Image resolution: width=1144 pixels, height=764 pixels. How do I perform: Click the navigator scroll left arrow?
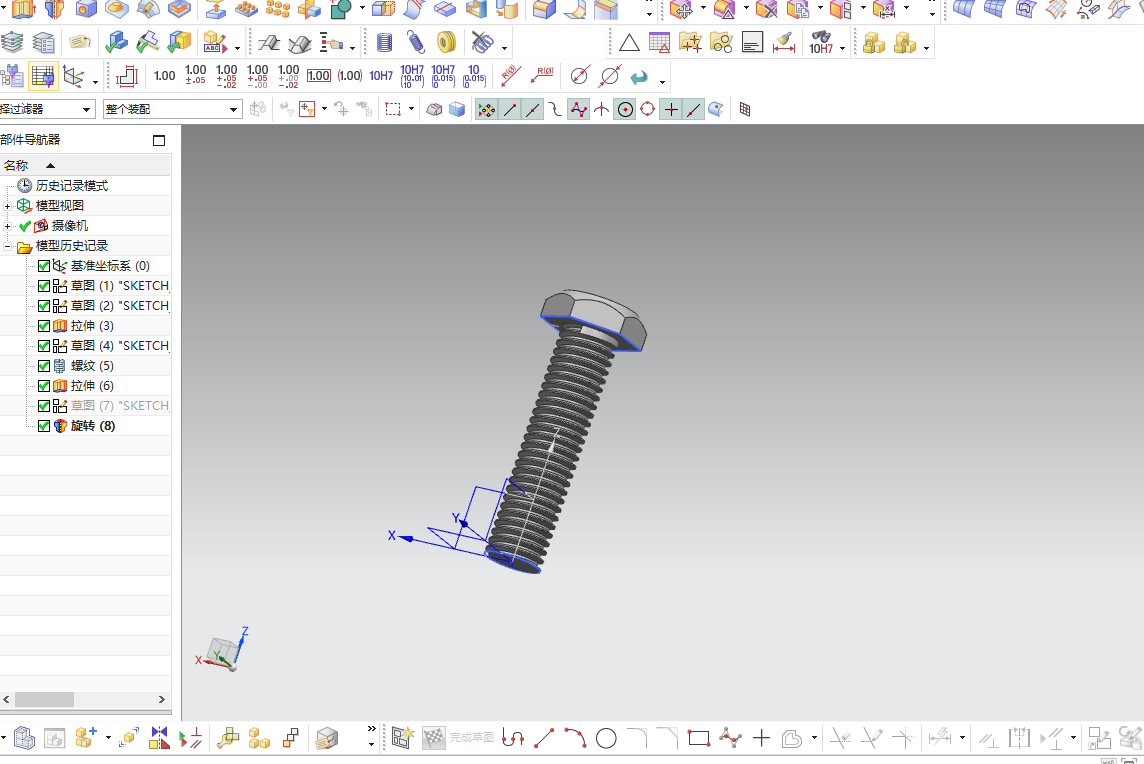tap(7, 699)
